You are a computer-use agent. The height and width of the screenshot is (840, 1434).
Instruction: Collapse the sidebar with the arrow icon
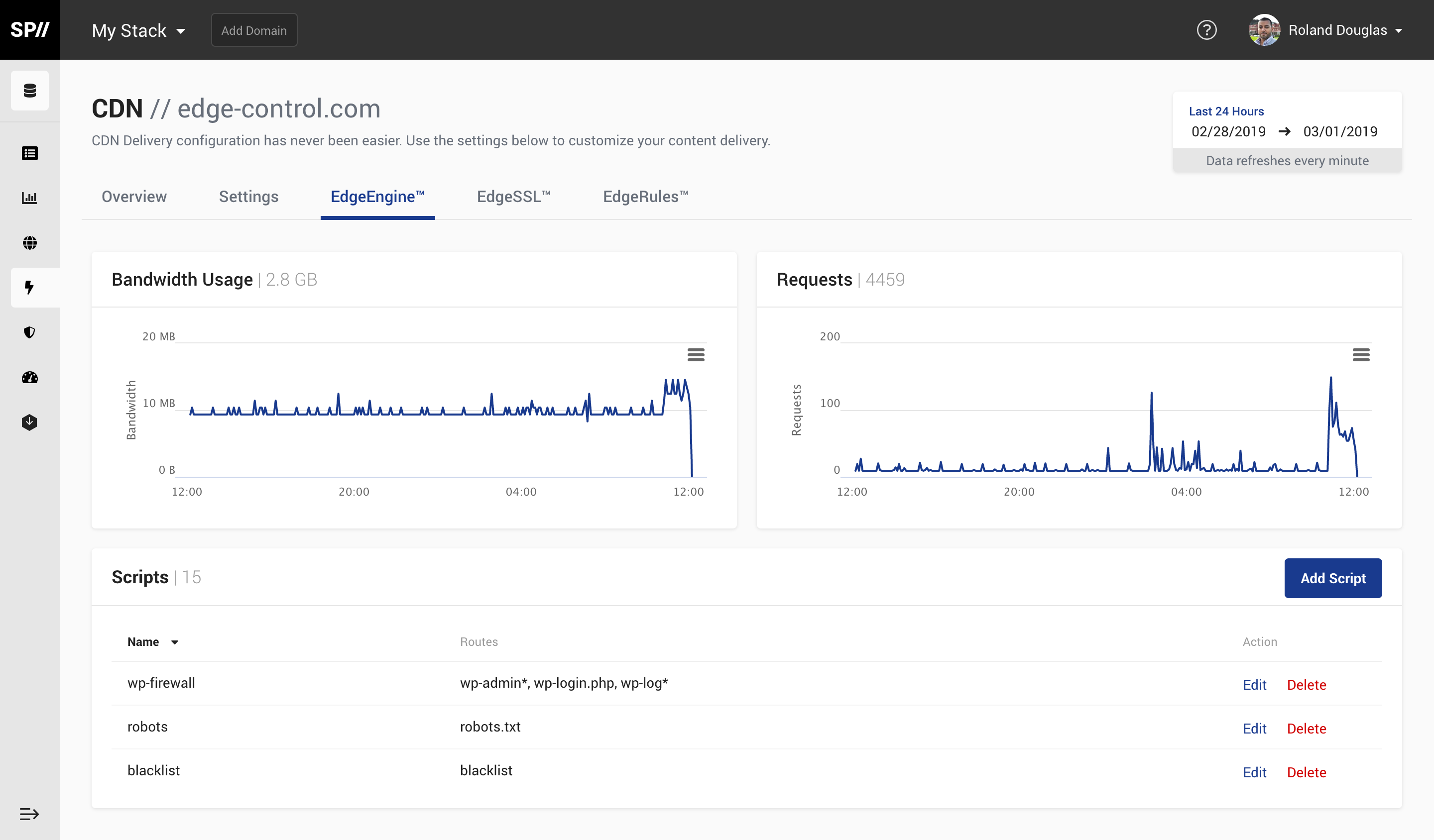[29, 814]
